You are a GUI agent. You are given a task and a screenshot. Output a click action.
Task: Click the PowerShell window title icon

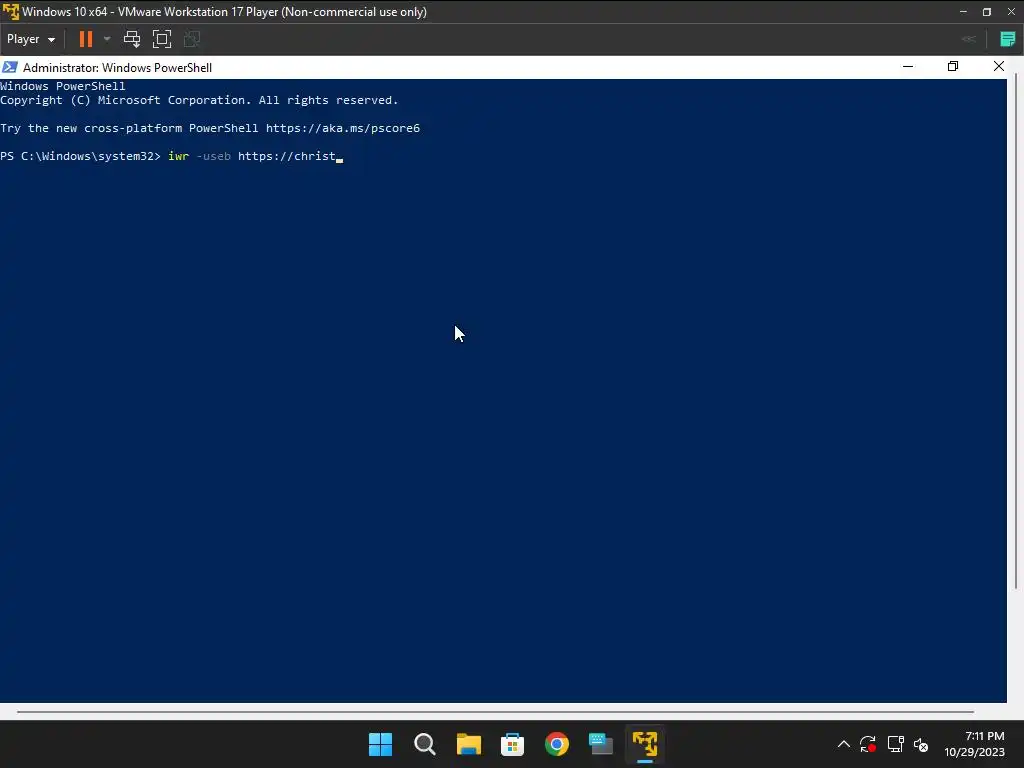coord(10,67)
